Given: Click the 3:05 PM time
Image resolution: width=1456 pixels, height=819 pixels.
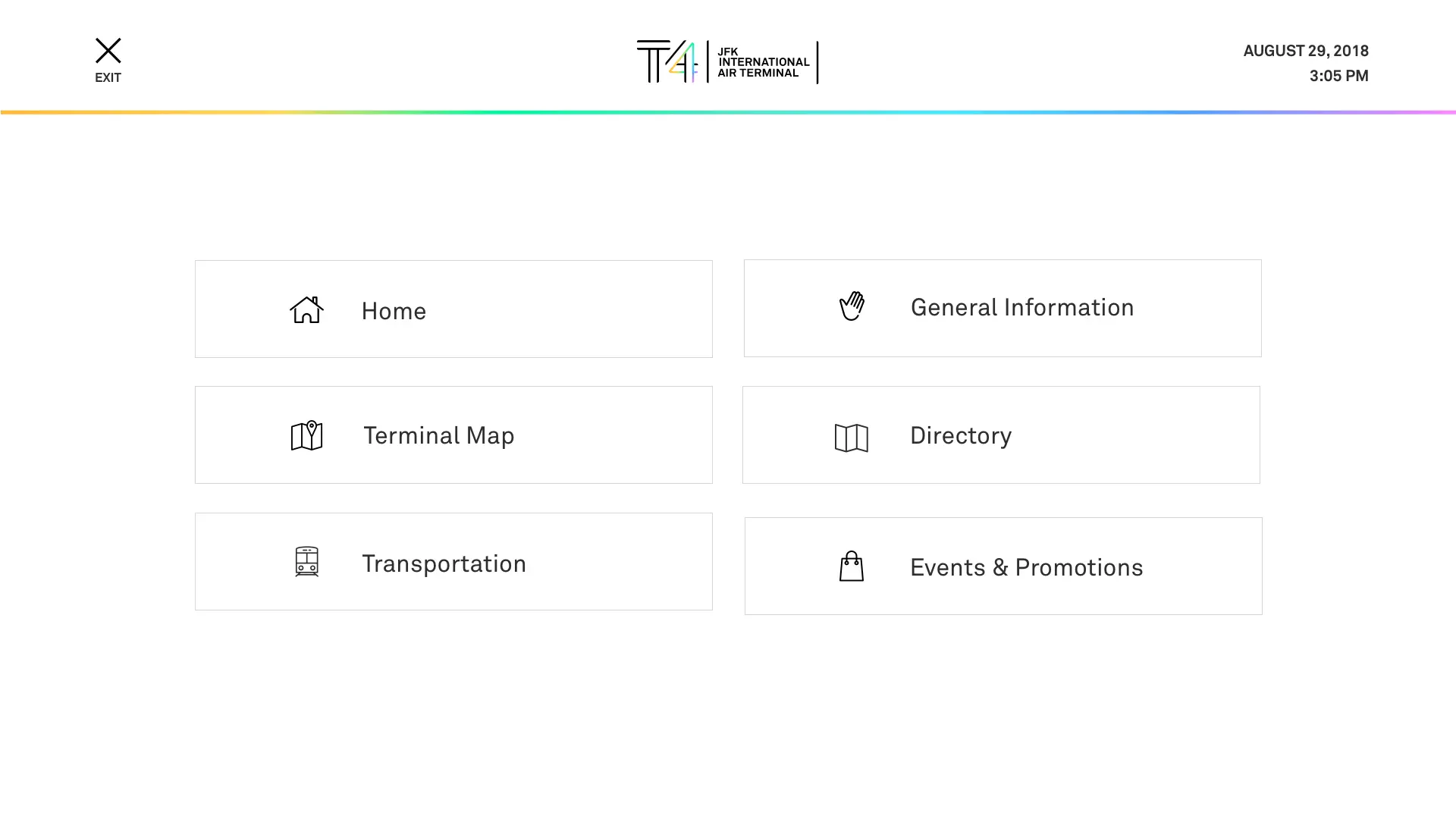Looking at the screenshot, I should (1338, 76).
